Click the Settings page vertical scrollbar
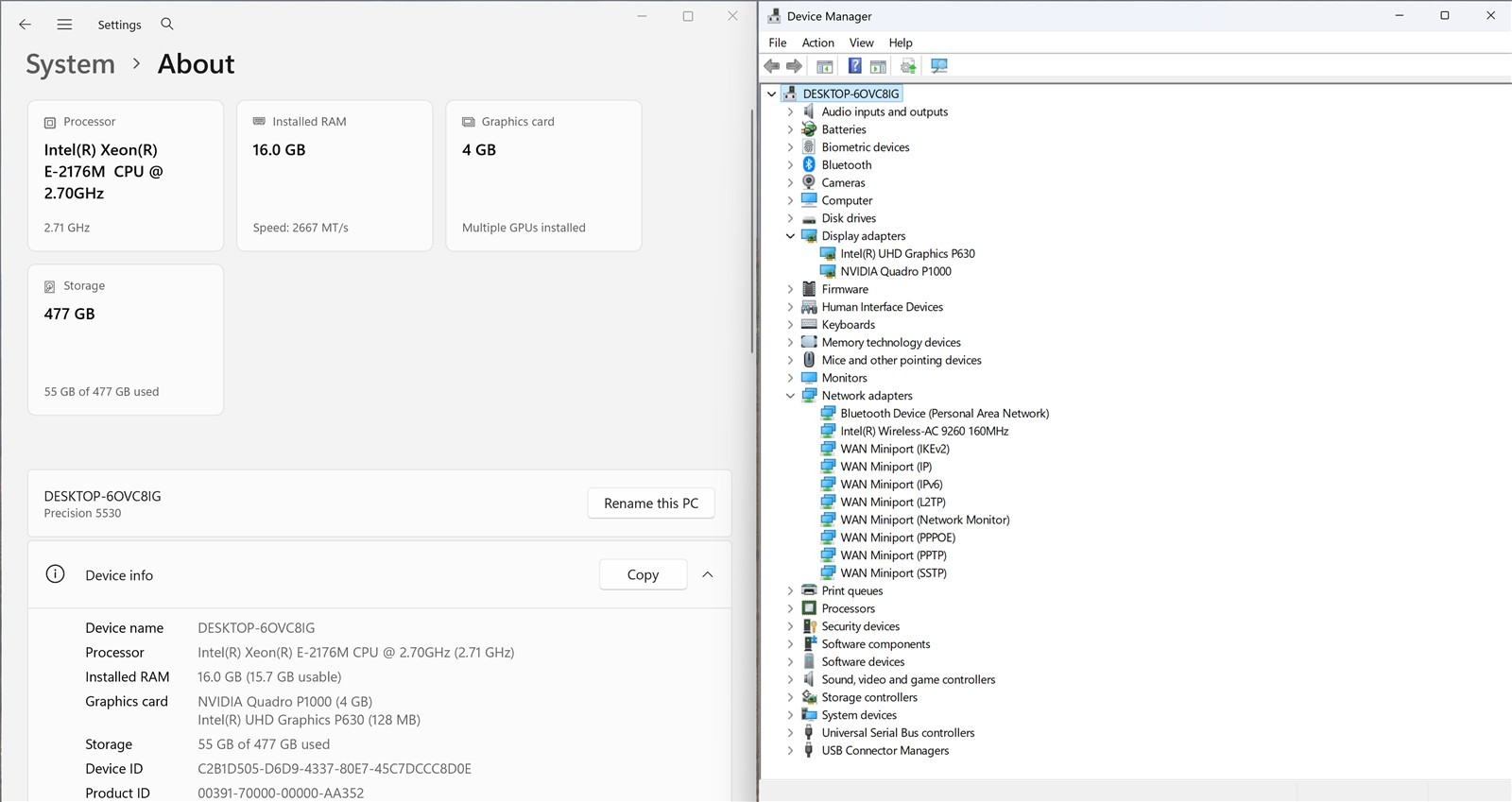 (x=752, y=231)
